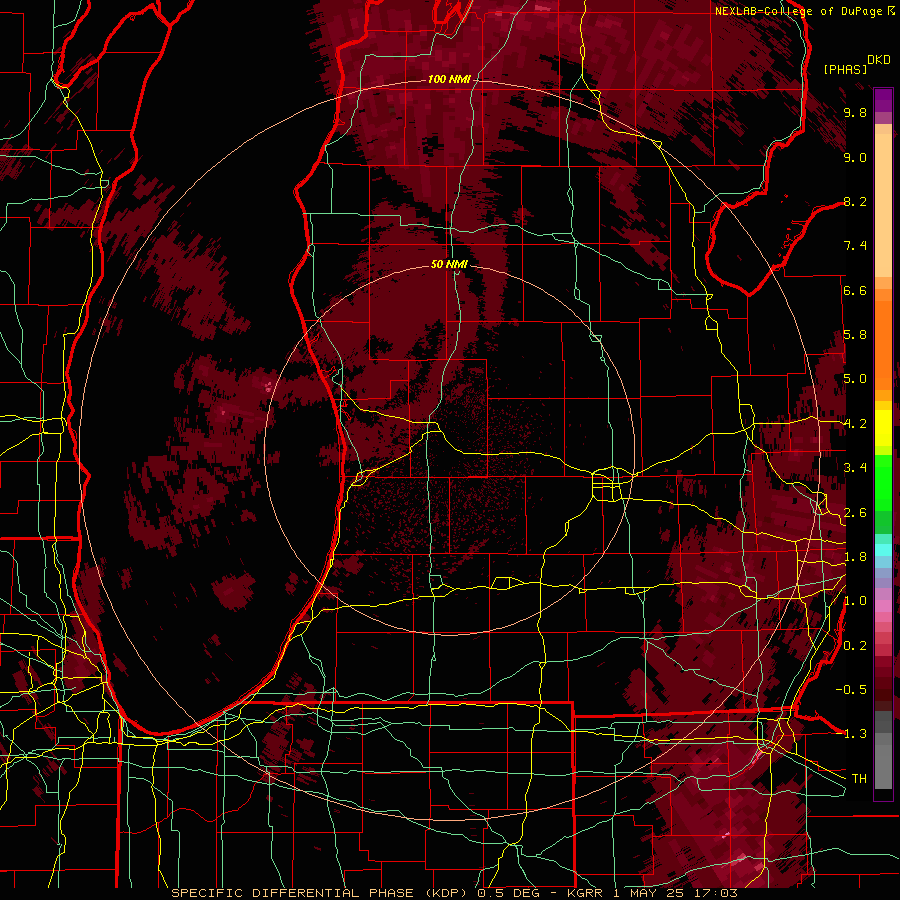Click the 50 NMI range ring label
Image resolution: width=900 pixels, height=900 pixels.
coord(449,264)
